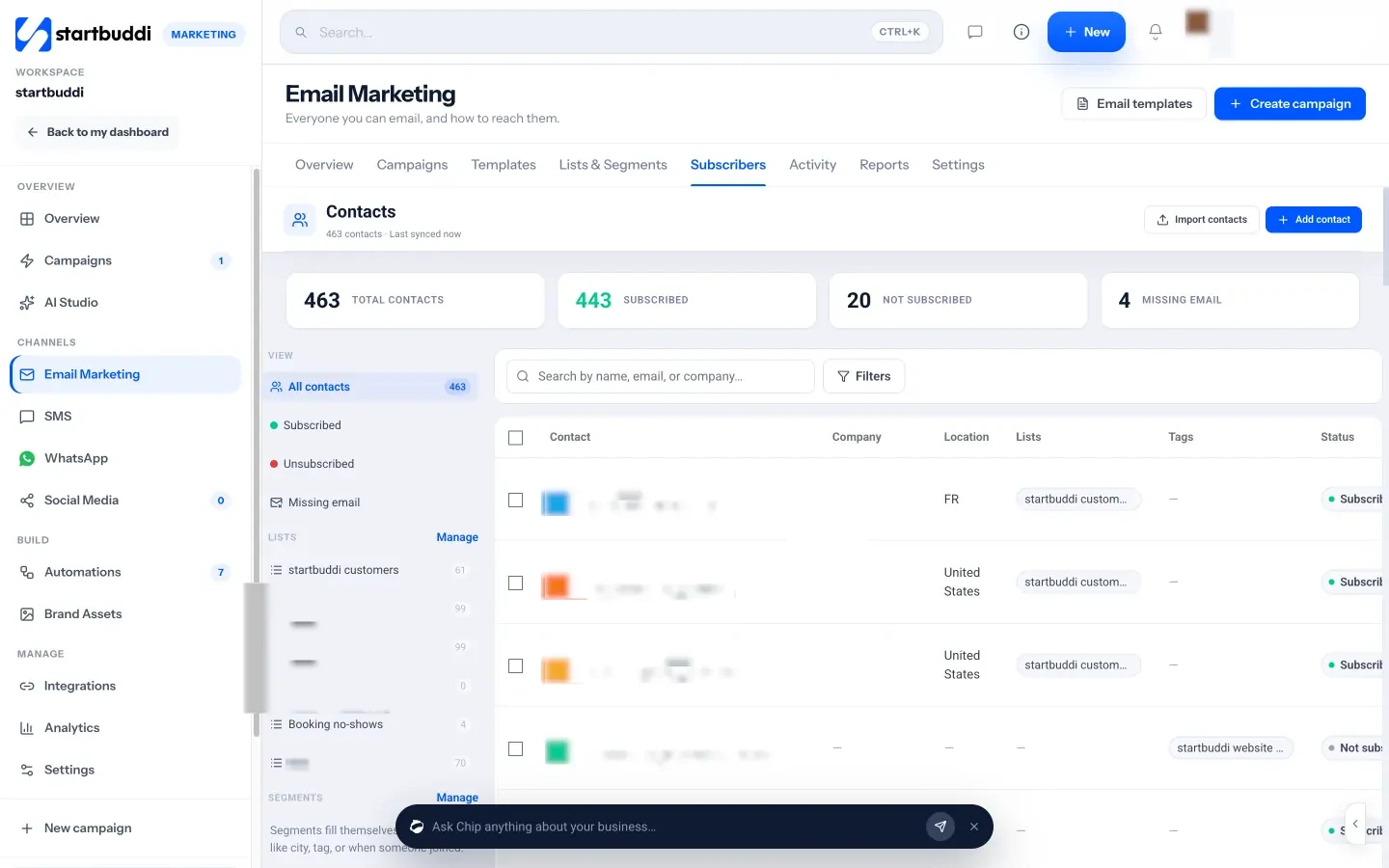The width and height of the screenshot is (1389, 868).
Task: Tick checkbox for the orange-avatar contact
Action: [x=516, y=583]
